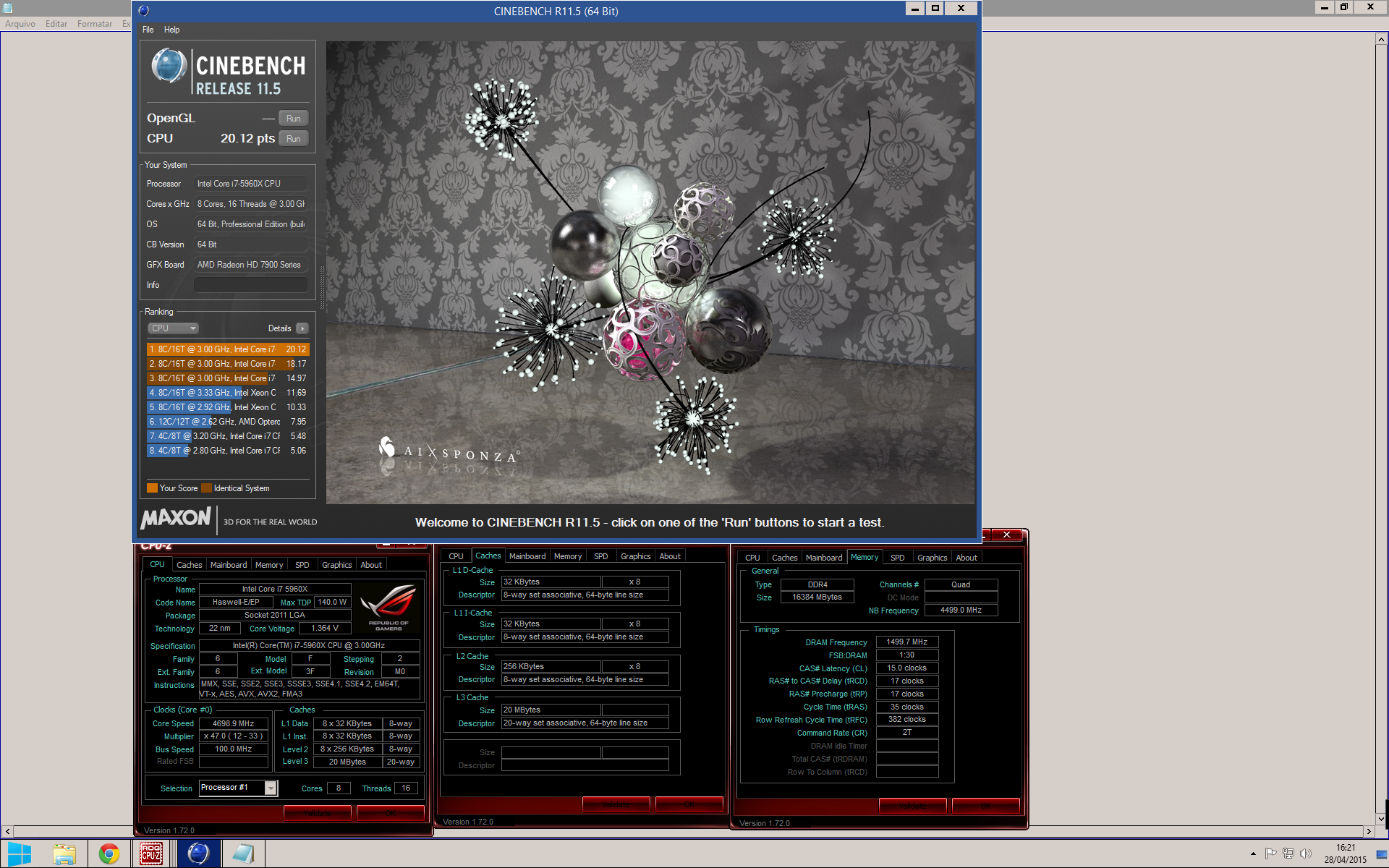Viewport: 1389px width, 868px height.
Task: Open the notepad taskbar icon
Action: point(243,854)
